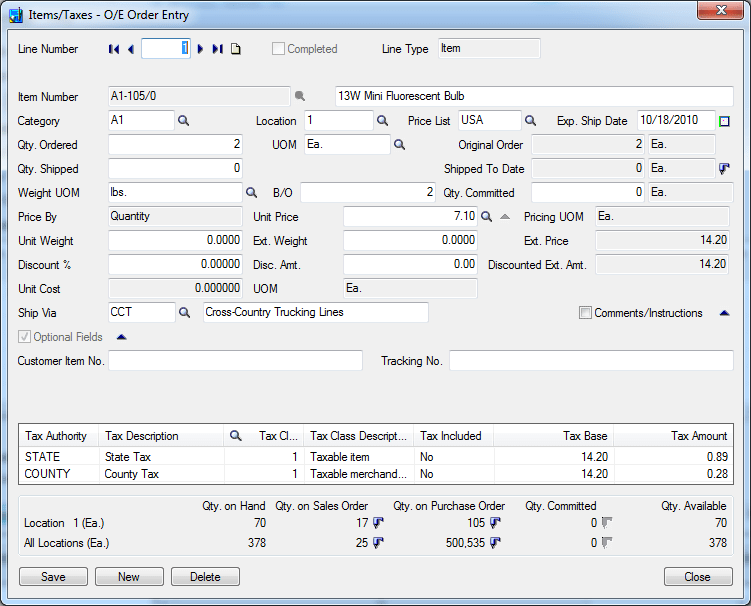Drill down on Shipped To Date
This screenshot has height=606, width=751.
click(x=724, y=168)
